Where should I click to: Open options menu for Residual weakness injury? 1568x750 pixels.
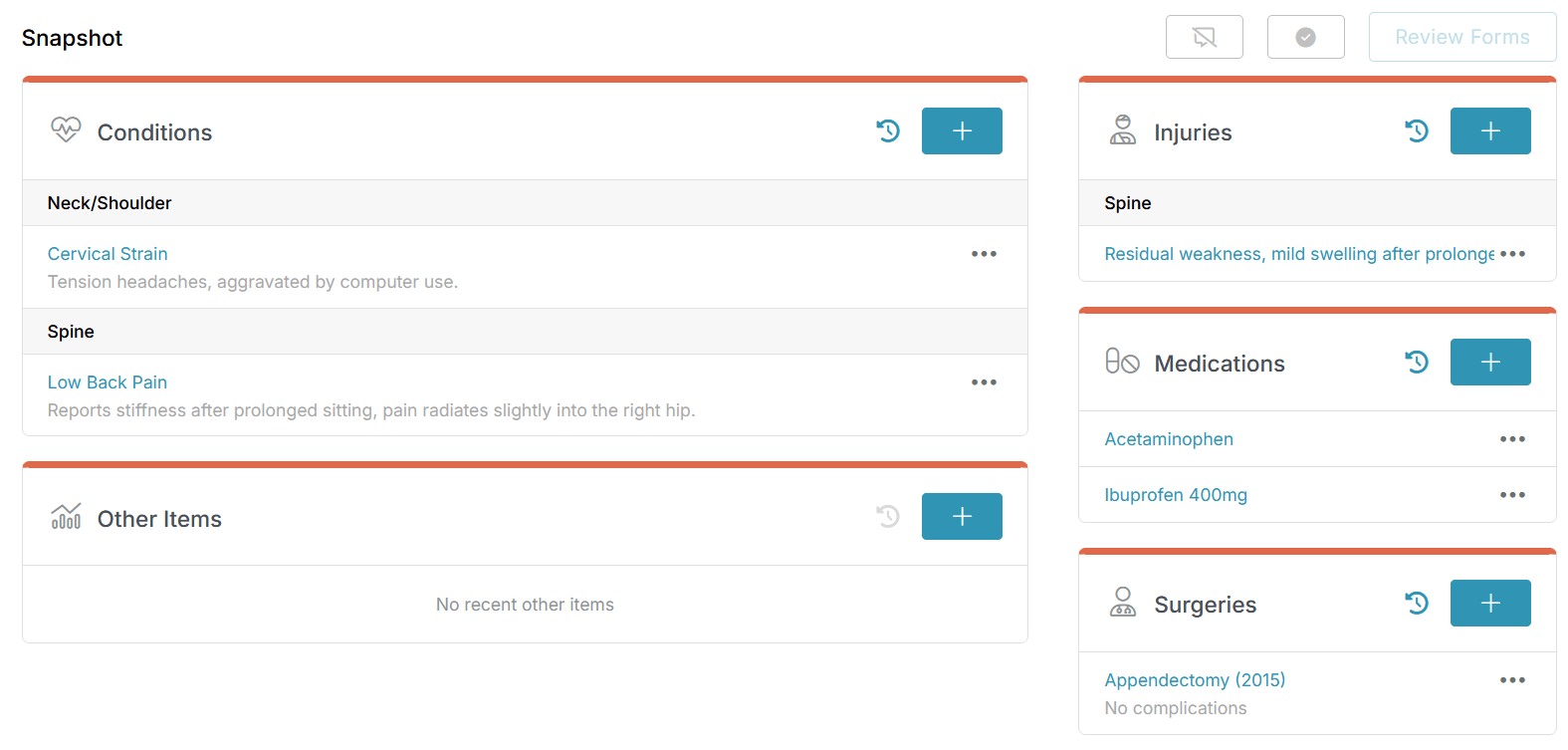click(x=1512, y=254)
